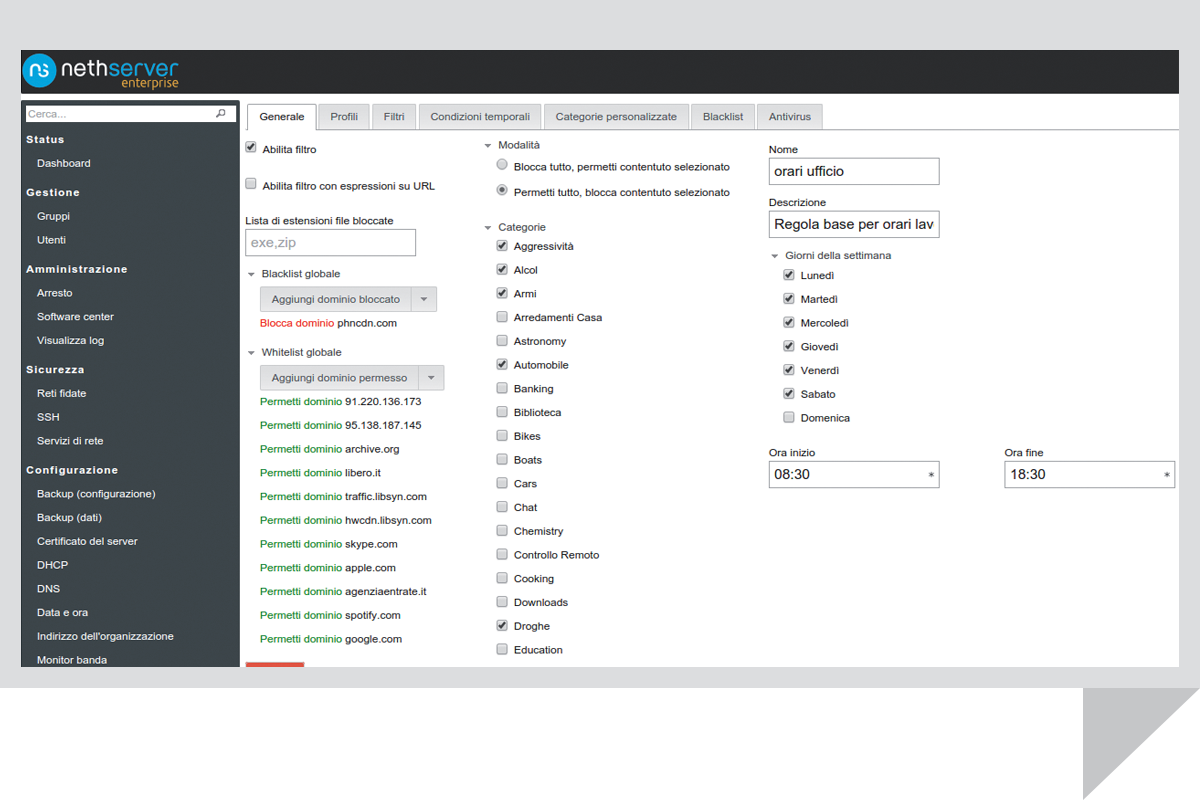Open the Blacklist tab
The height and width of the screenshot is (800, 1200).
723,117
